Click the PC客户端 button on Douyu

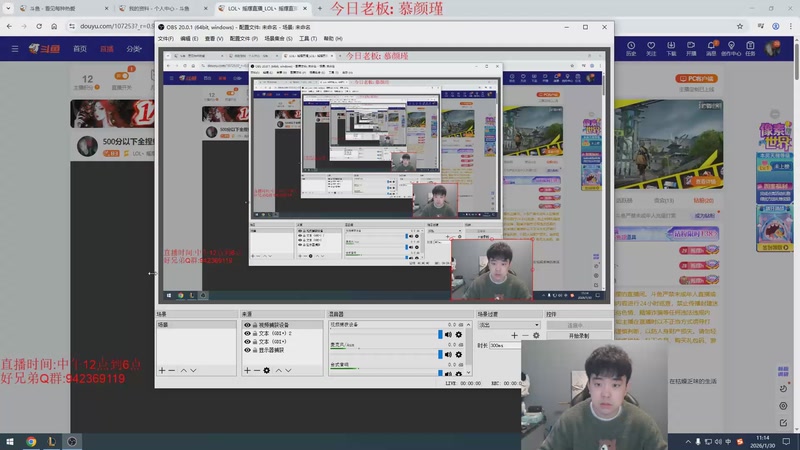(x=696, y=79)
